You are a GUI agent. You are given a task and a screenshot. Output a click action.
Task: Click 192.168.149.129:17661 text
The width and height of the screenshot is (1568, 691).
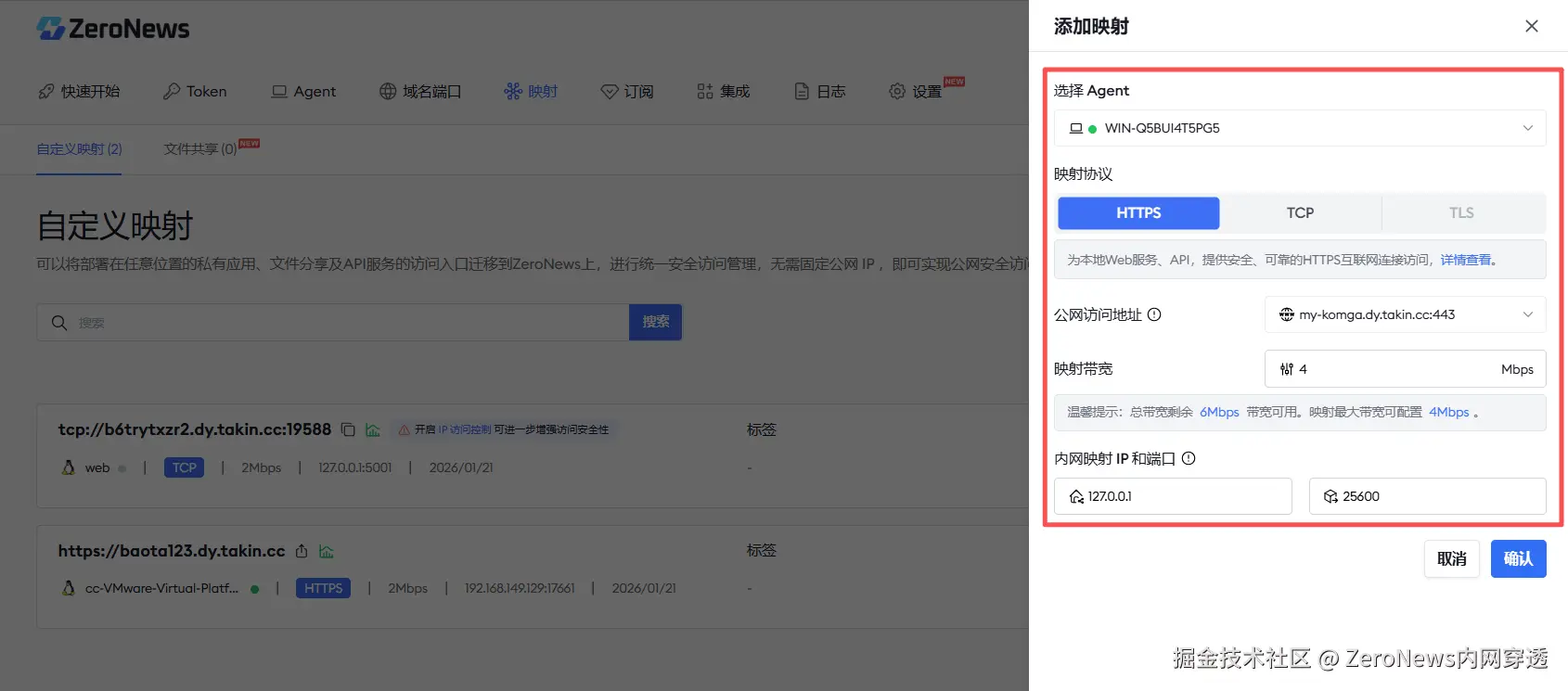[520, 588]
